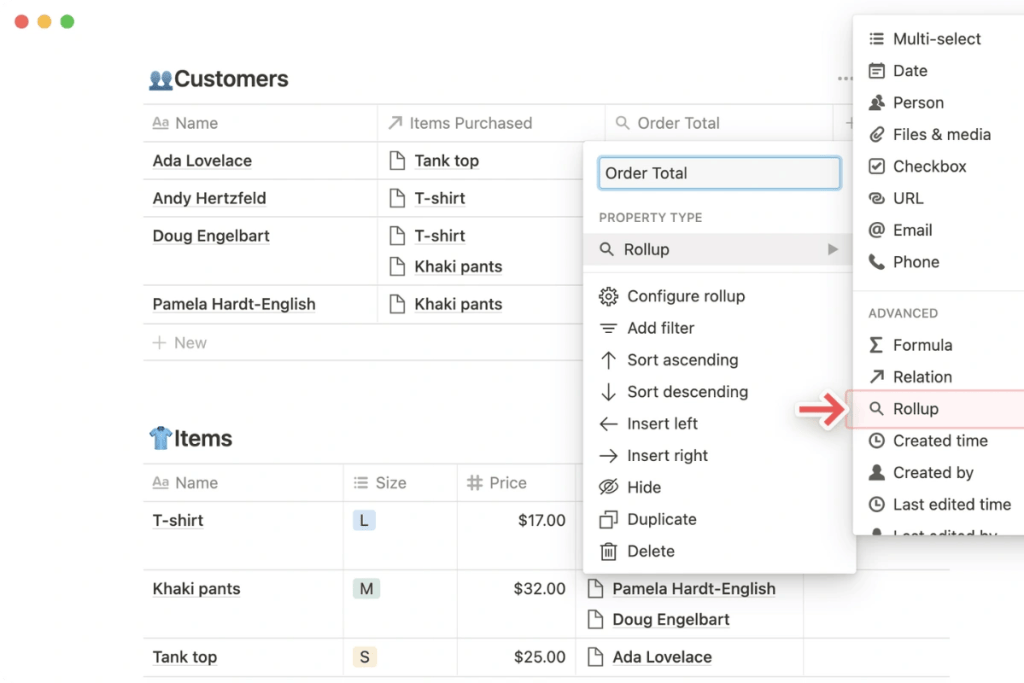Click the page icon beside Tank top
This screenshot has height=683, width=1024.
coord(397,161)
